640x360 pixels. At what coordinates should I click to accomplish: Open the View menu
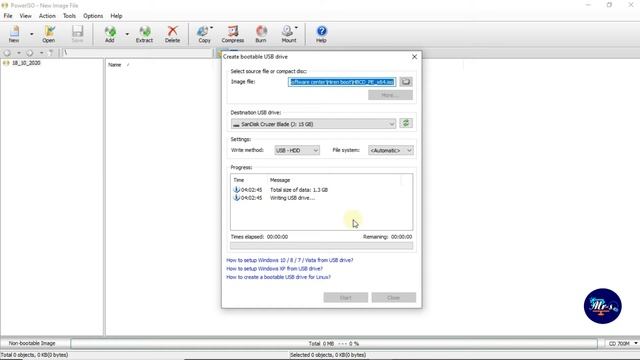[25, 16]
